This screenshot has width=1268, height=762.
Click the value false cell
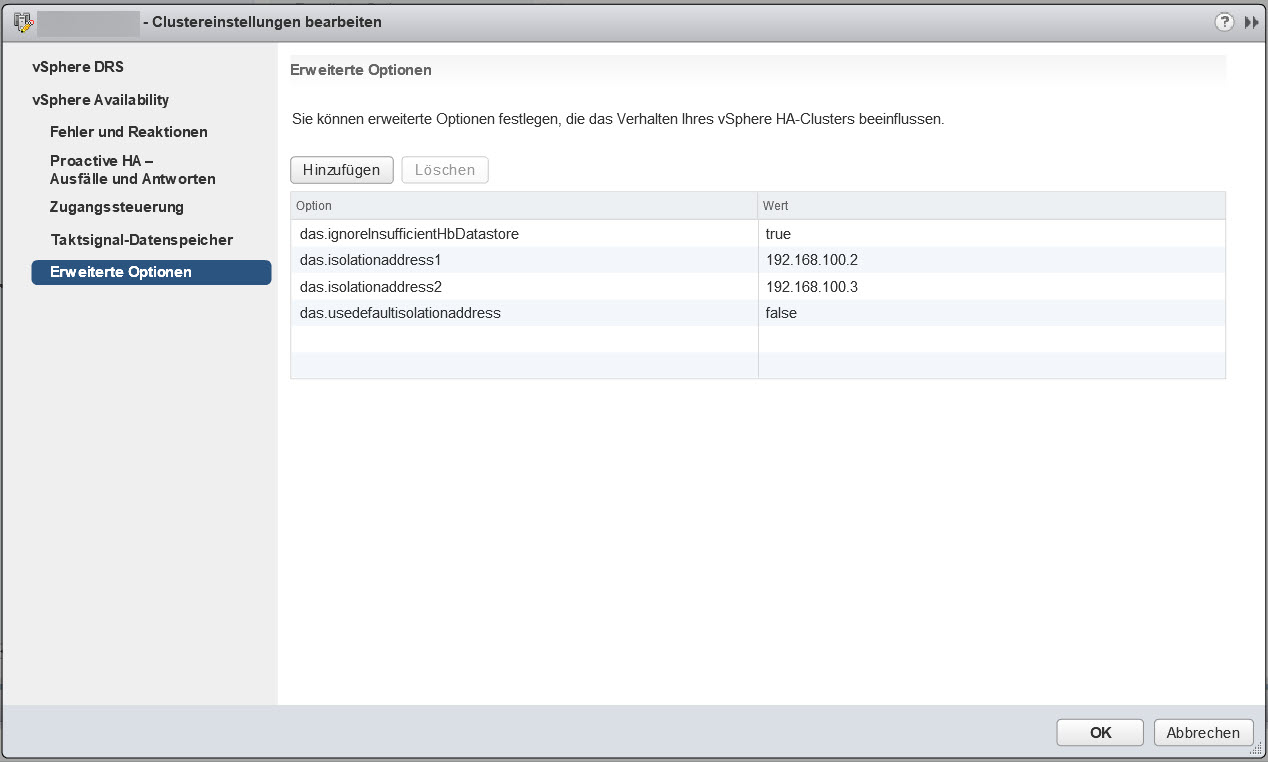tap(991, 313)
